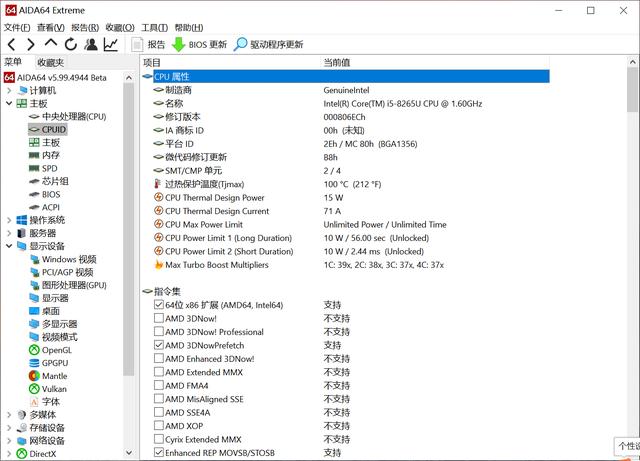Screen dimensions: 640x461
Task: Toggle the 64位 x86 扩展 checkbox
Action: coord(159,305)
